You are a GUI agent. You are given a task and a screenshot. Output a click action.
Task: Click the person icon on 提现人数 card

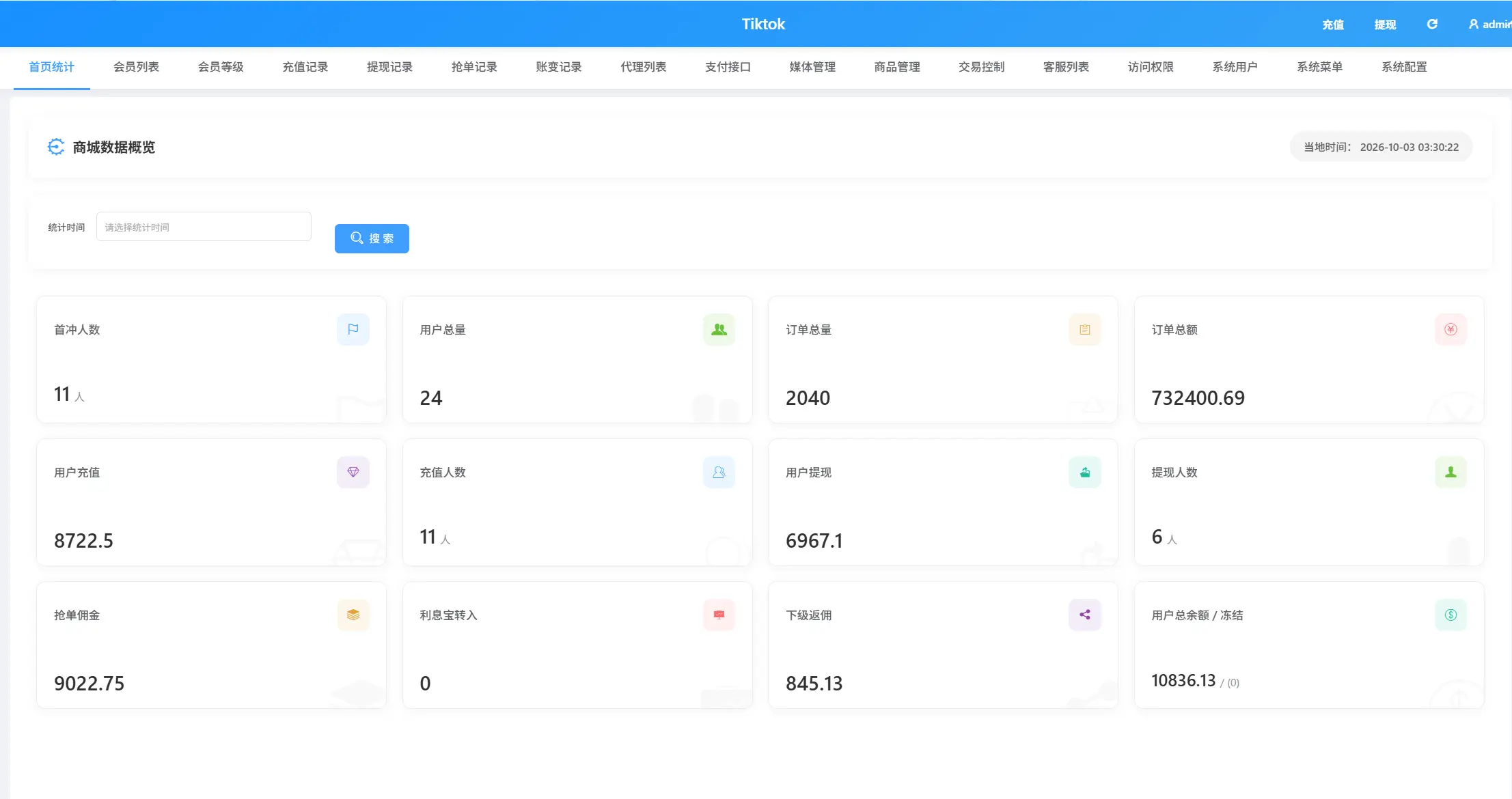(1451, 472)
